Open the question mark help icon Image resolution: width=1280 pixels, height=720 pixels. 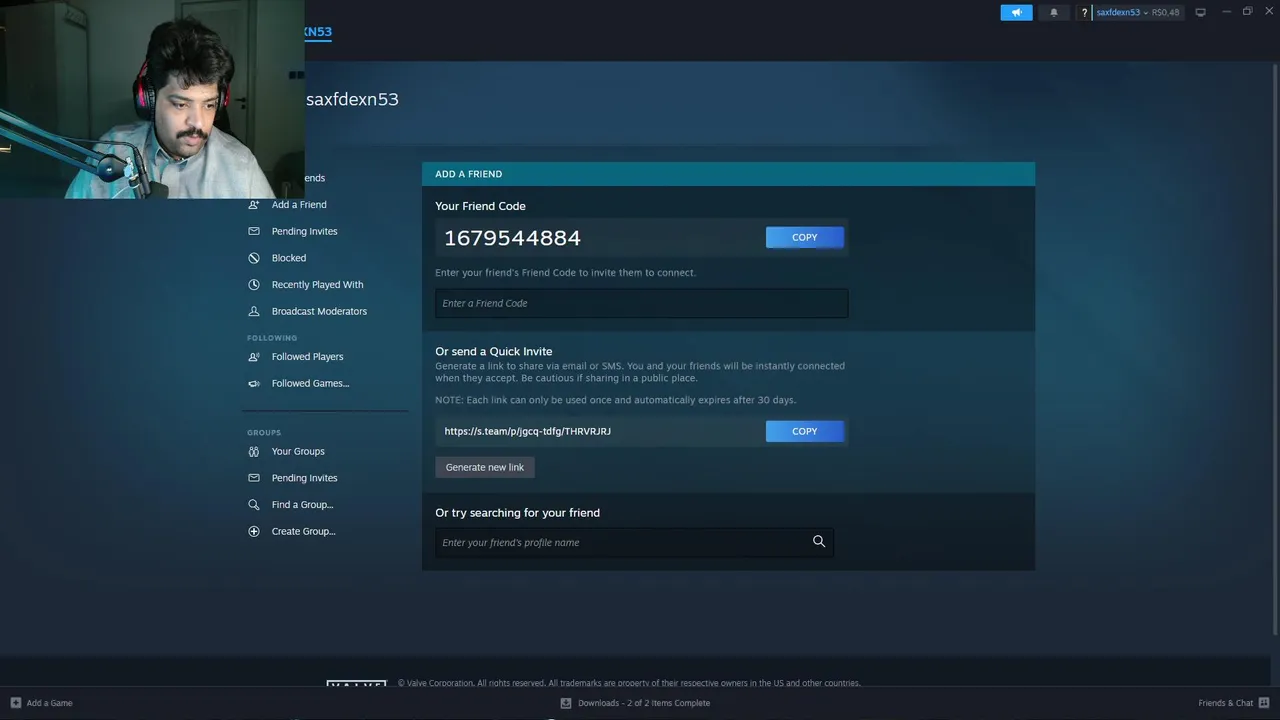(1084, 13)
